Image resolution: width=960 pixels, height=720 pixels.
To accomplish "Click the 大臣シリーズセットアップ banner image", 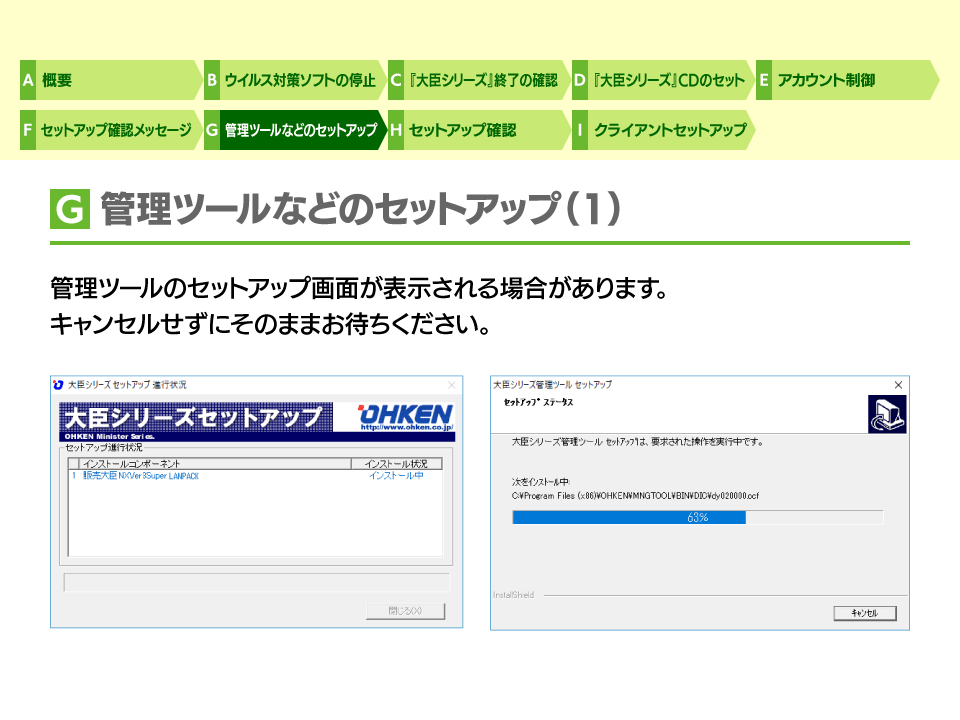I will tap(196, 419).
